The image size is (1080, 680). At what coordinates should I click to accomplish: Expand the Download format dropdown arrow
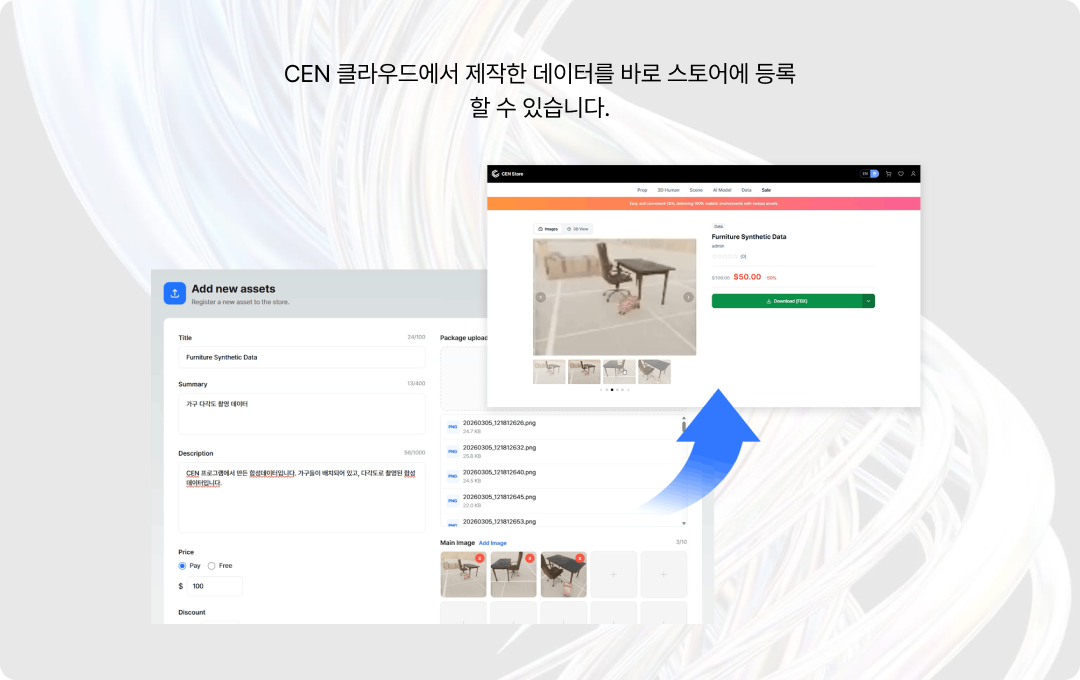[x=868, y=301]
